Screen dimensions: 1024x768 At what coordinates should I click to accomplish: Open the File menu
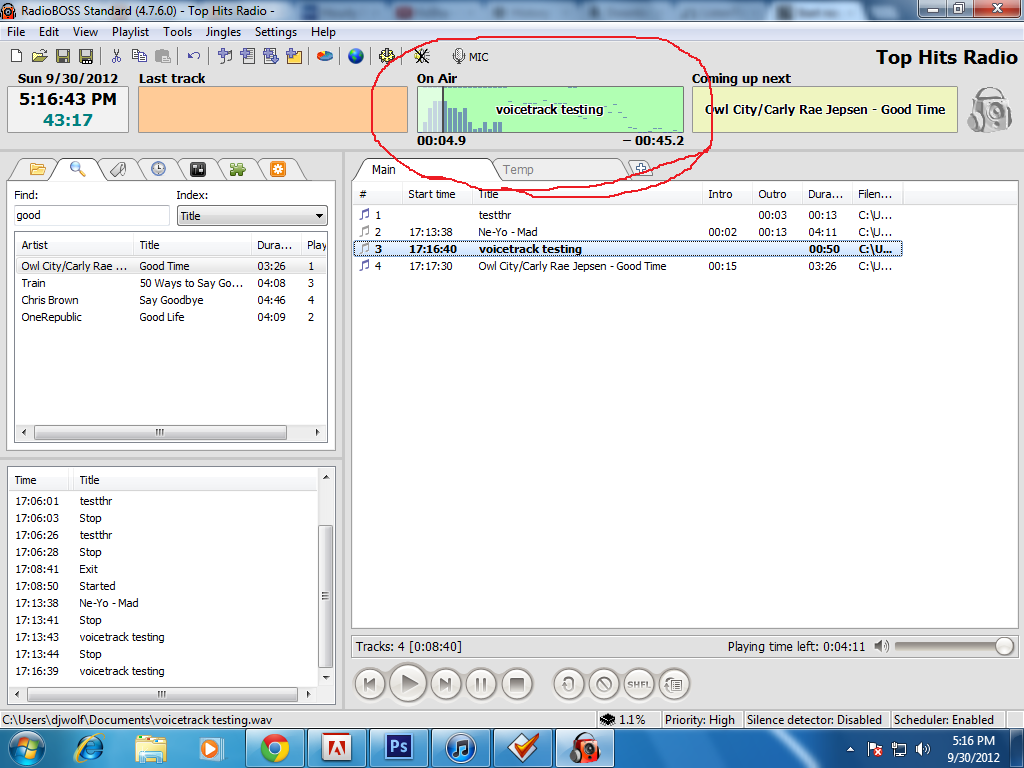coord(16,32)
